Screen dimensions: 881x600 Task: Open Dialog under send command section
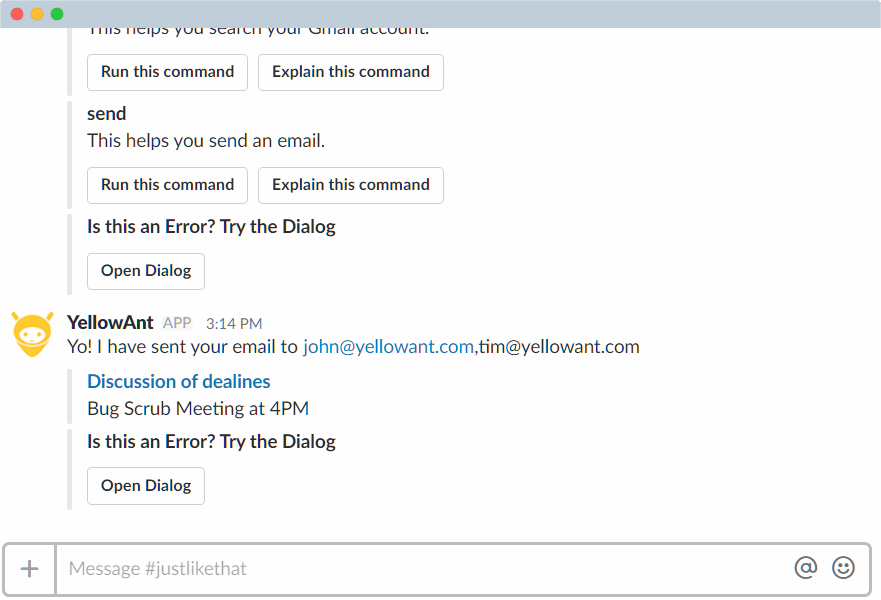tap(146, 271)
